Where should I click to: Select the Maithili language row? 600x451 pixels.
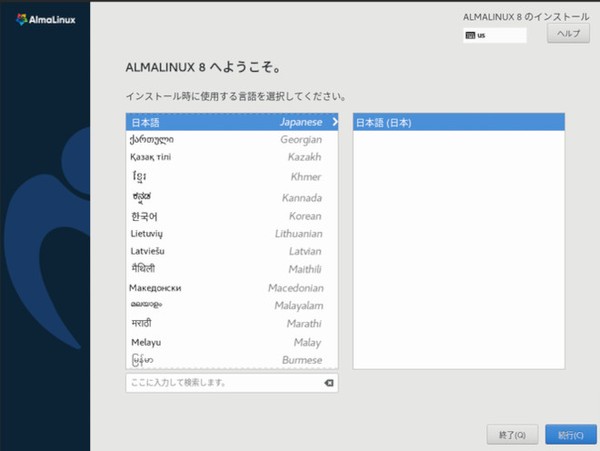tap(232, 269)
